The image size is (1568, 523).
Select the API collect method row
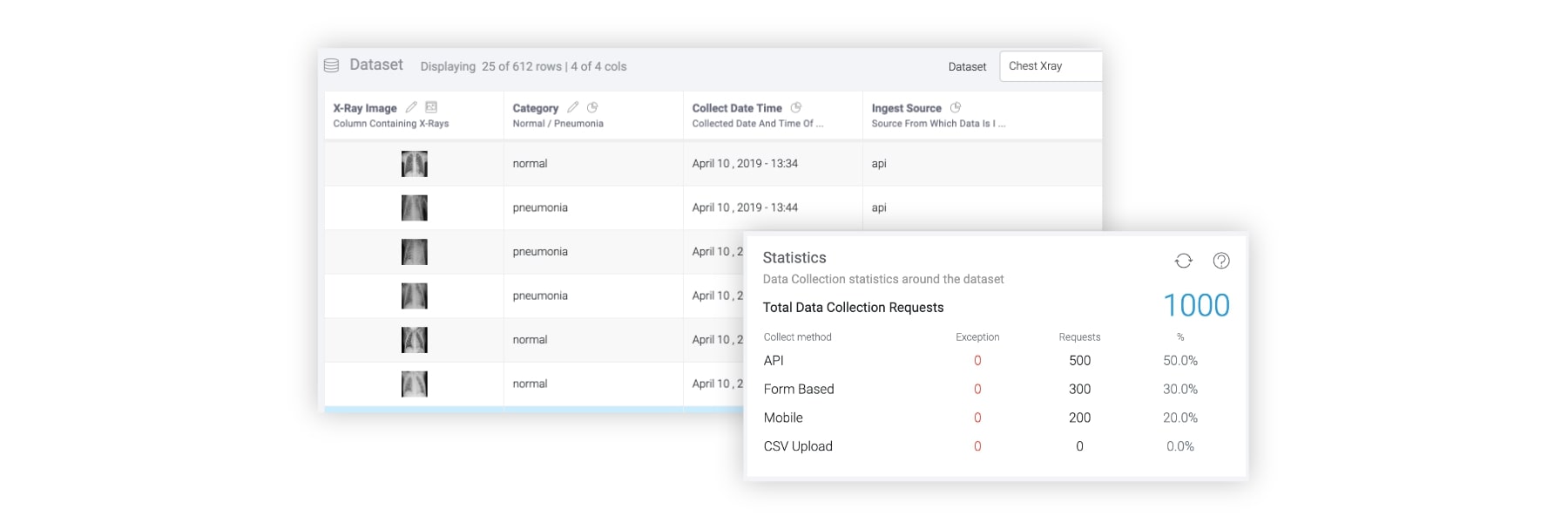tap(774, 361)
